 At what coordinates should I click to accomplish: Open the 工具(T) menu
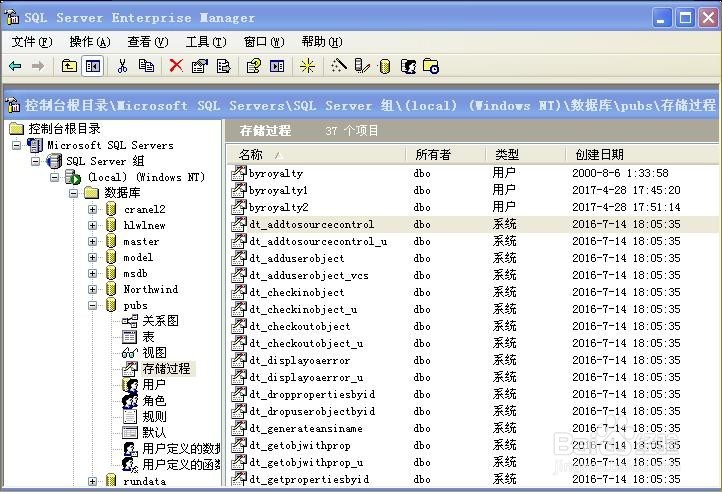click(x=206, y=42)
